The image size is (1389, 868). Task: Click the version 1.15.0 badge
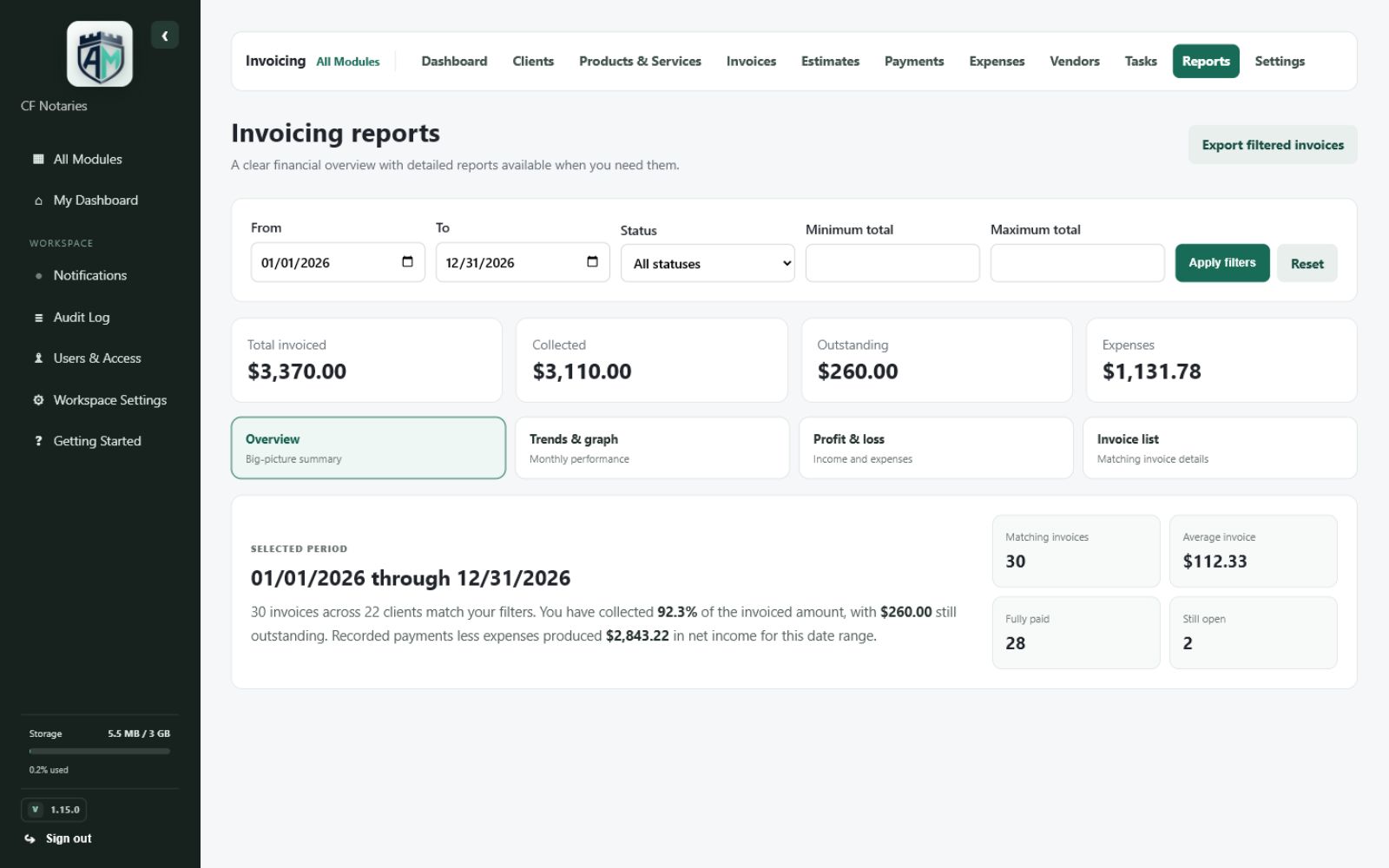54,810
